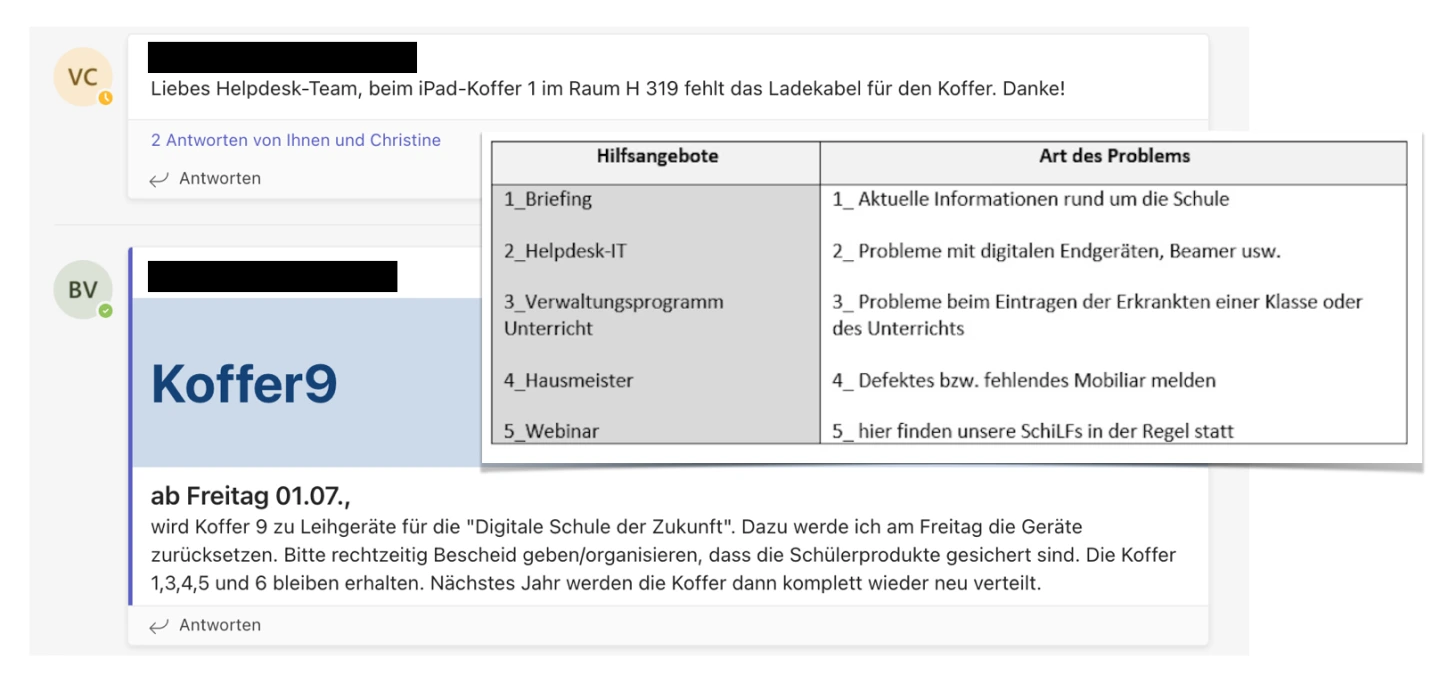Click the 'Koffer9' announcement headline
The height and width of the screenshot is (691, 1440).
244,383
